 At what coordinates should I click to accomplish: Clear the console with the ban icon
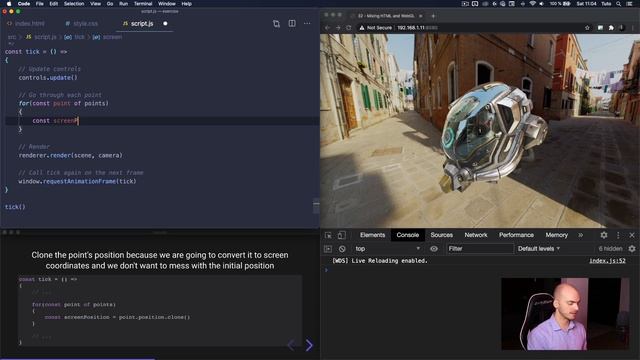coord(342,249)
